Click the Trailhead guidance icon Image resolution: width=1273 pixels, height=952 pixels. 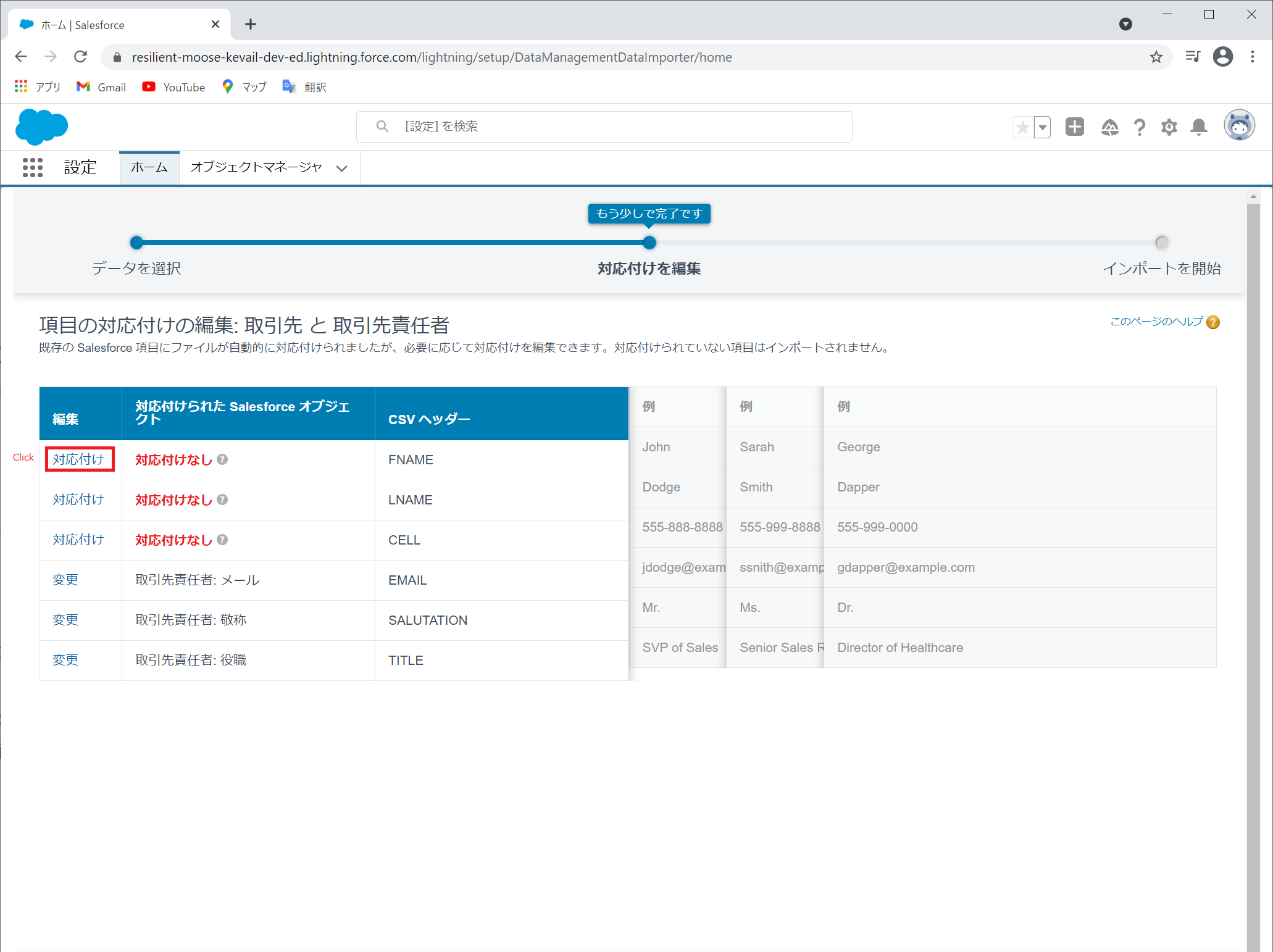[x=1109, y=127]
